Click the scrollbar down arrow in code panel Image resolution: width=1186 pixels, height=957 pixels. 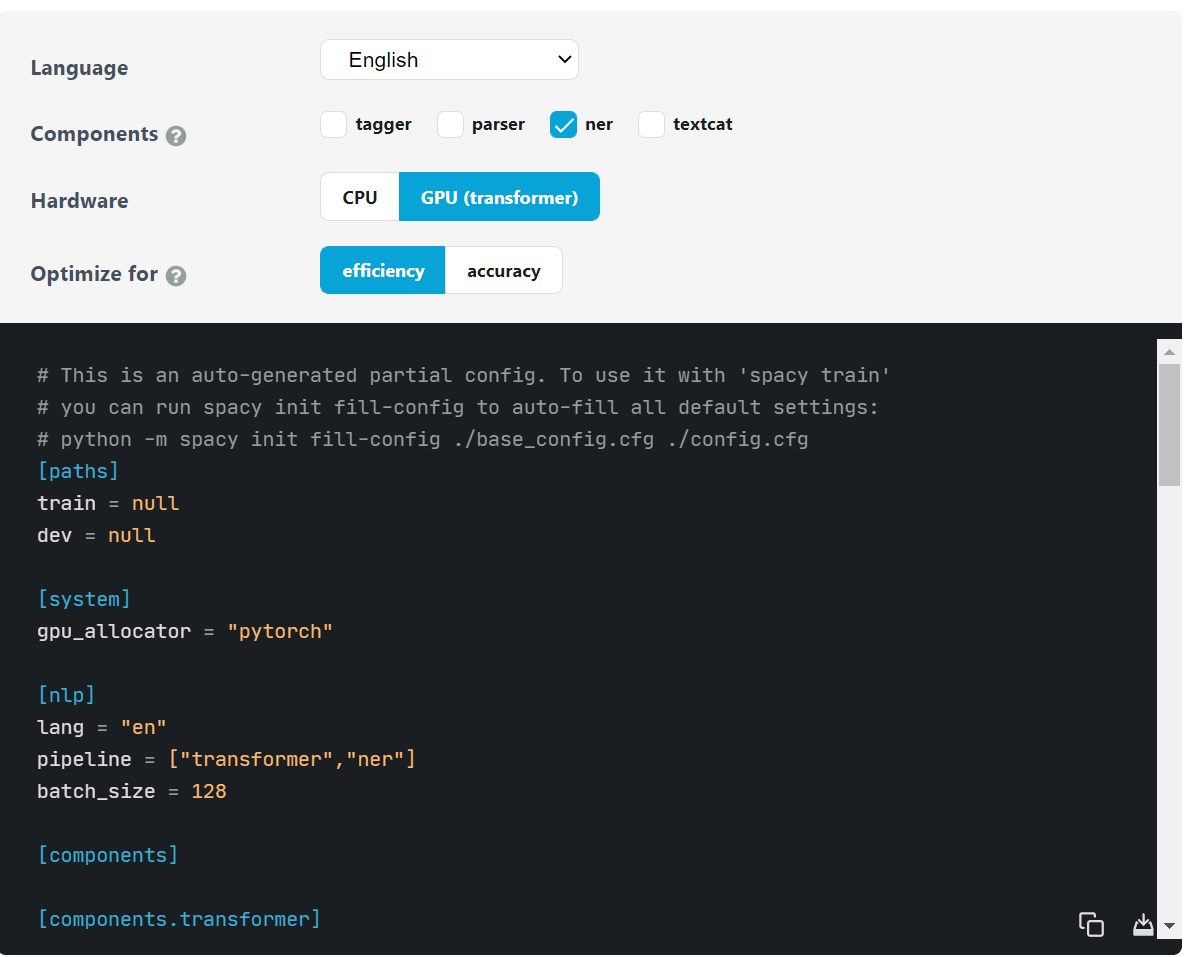click(x=1169, y=926)
